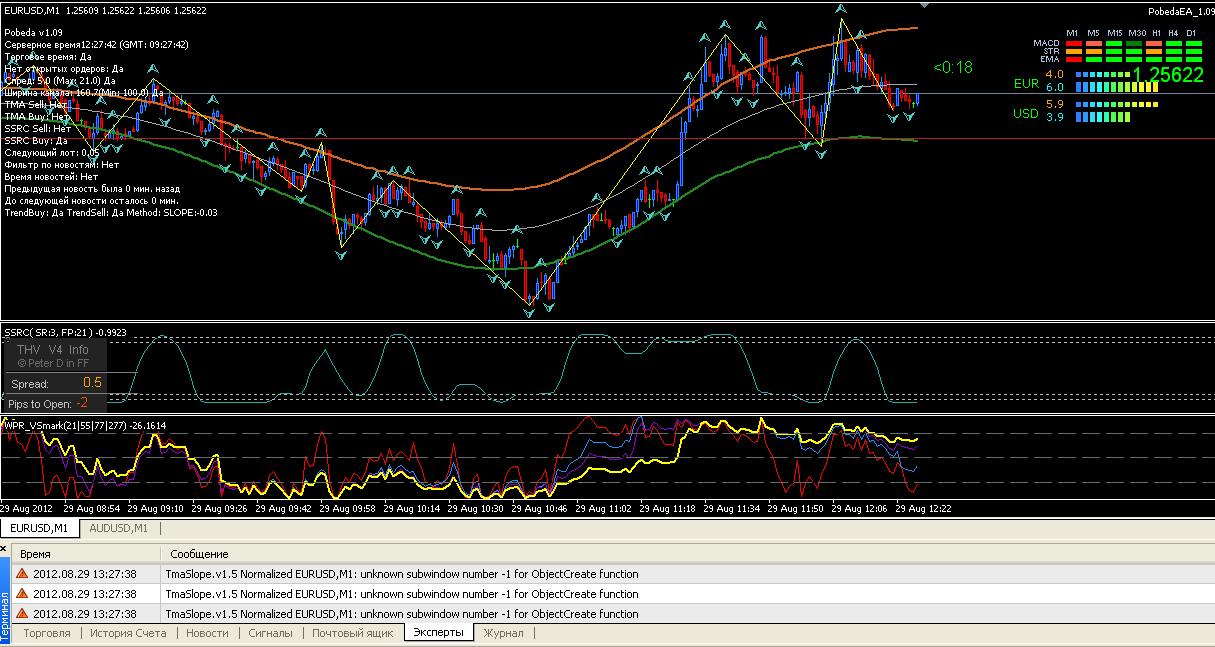Click the orange STR box under M5
1215x647 pixels.
1092,51
